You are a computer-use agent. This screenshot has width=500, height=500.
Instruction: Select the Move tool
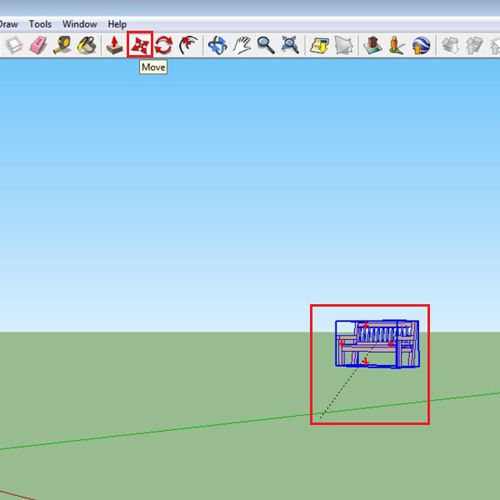pyautogui.click(x=140, y=45)
